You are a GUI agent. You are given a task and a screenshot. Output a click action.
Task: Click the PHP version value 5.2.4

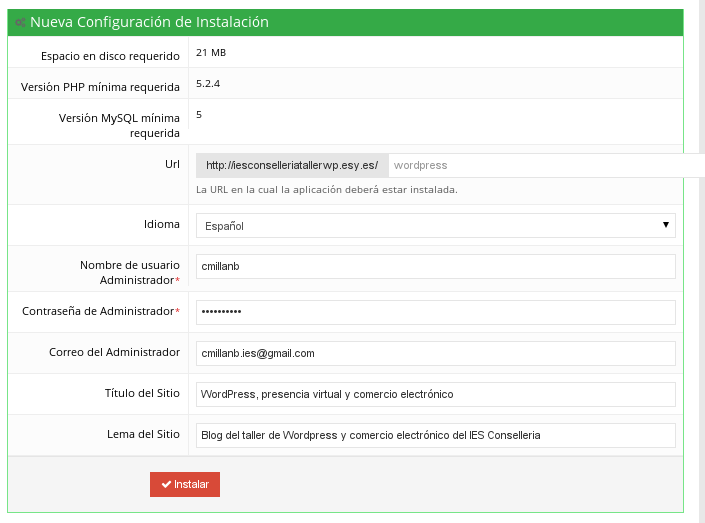208,84
